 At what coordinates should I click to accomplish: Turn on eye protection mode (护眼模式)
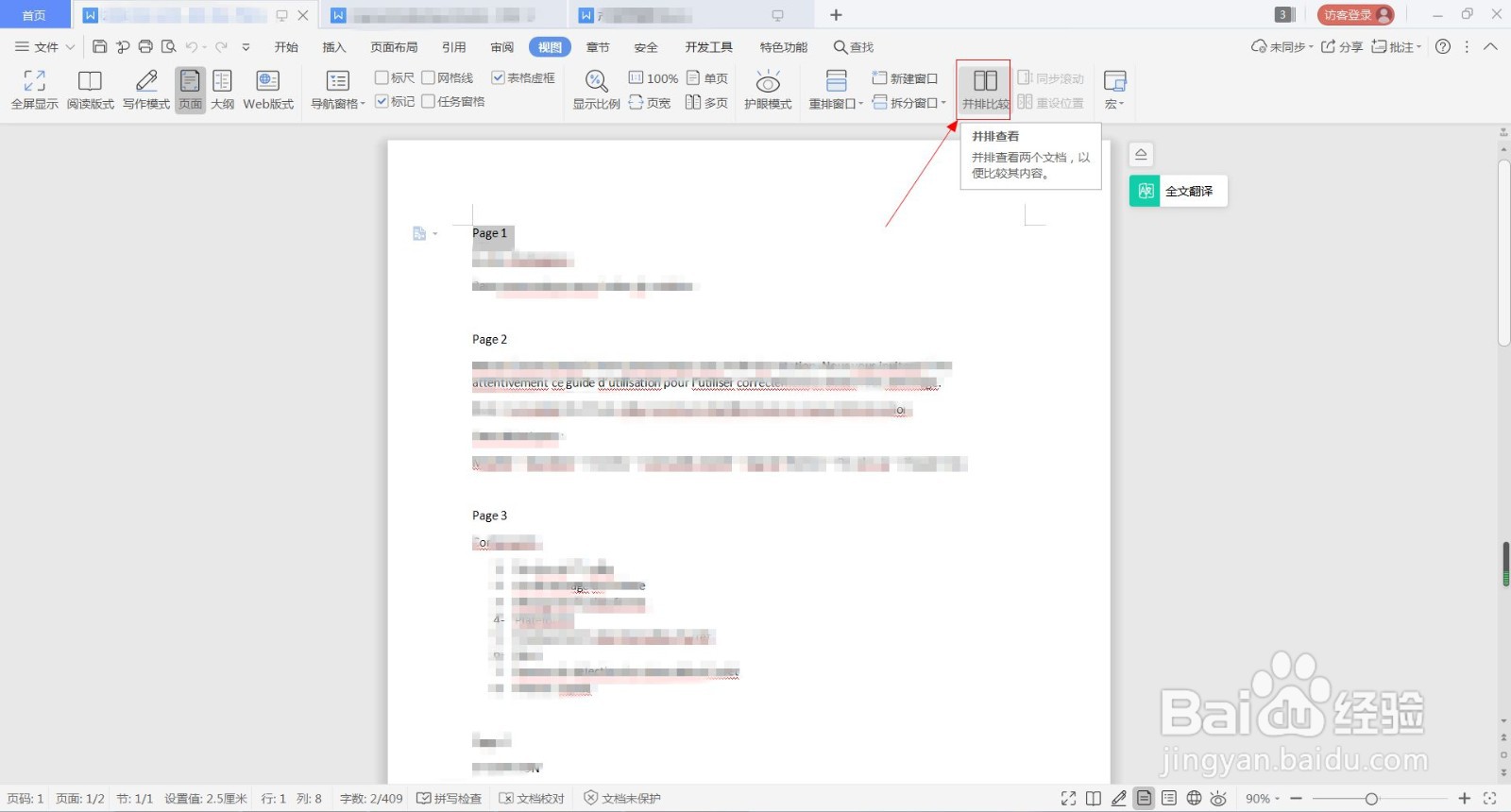coord(768,90)
